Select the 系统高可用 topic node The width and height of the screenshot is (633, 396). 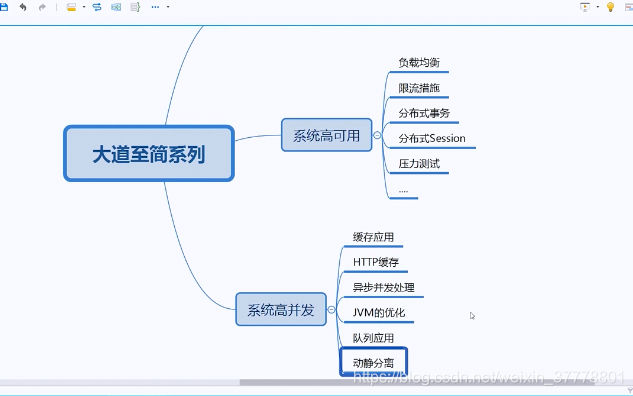point(326,135)
